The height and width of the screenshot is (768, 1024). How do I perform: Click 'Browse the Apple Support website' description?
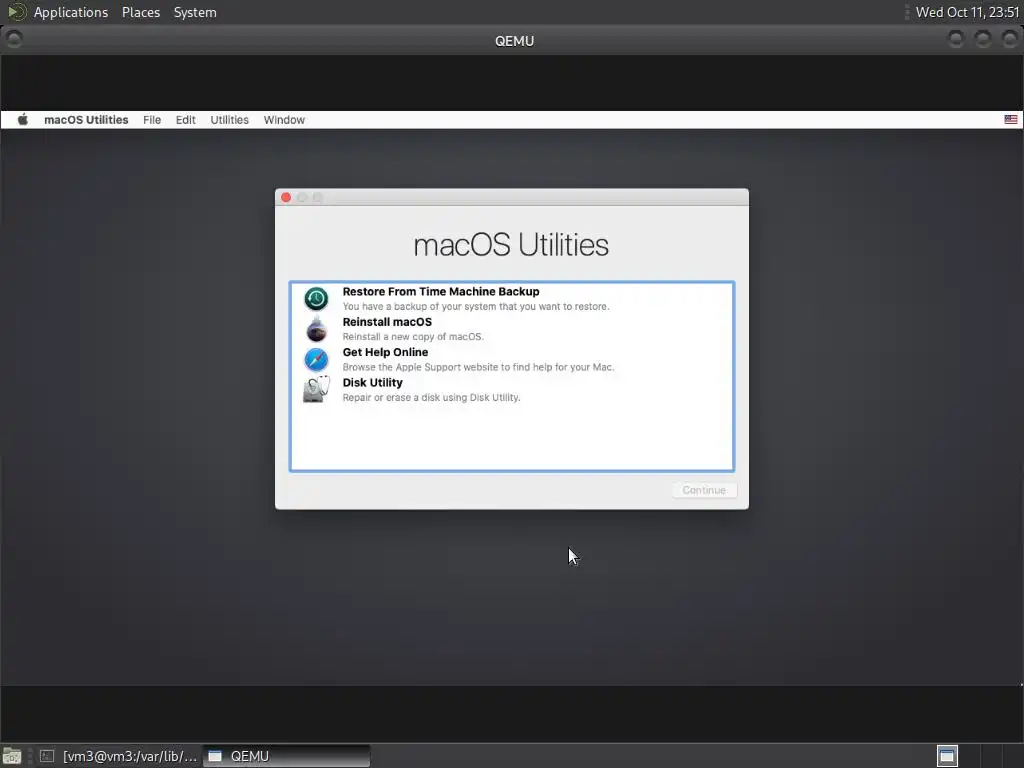coord(479,367)
